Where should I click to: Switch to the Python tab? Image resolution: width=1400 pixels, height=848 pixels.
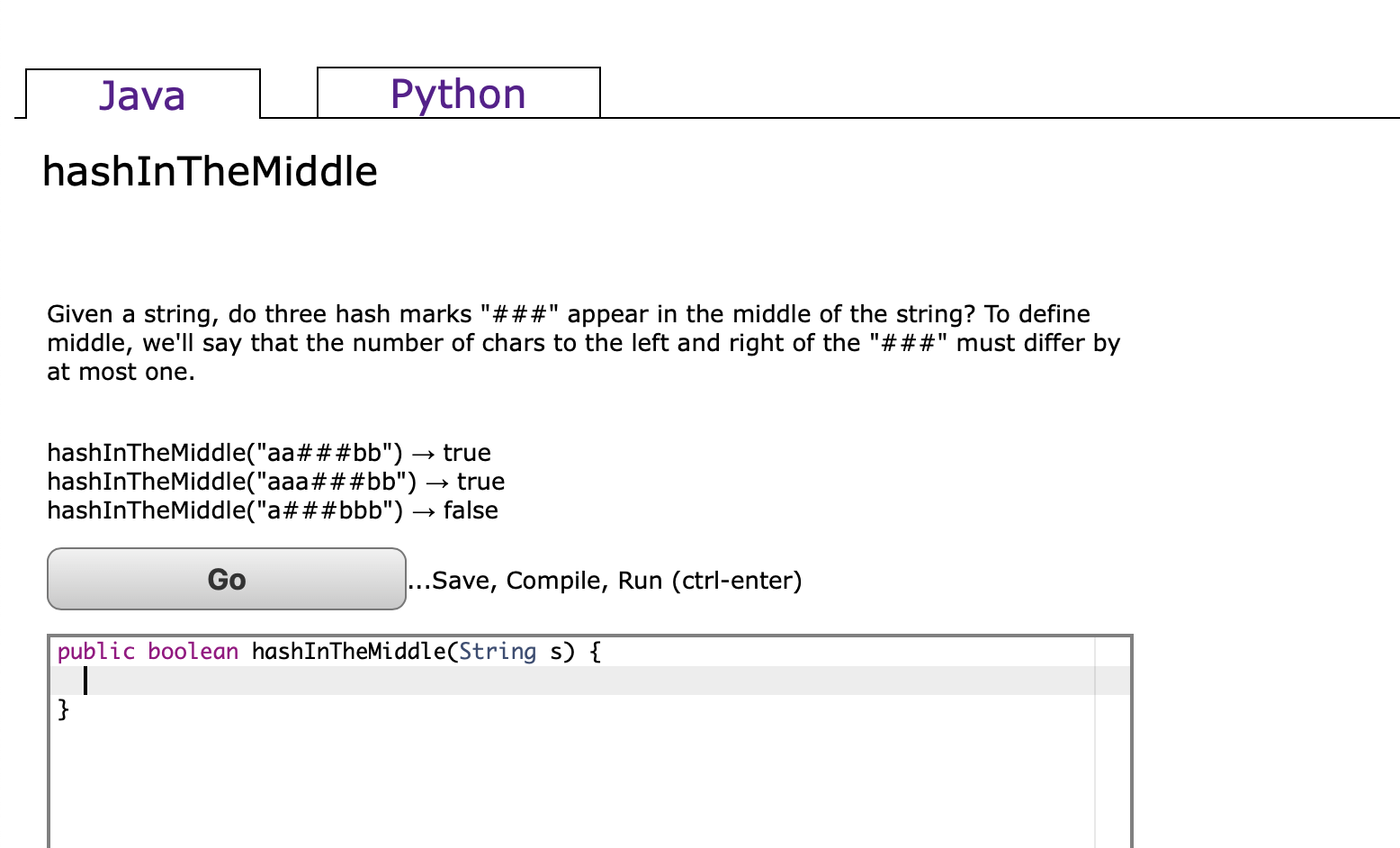point(458,93)
